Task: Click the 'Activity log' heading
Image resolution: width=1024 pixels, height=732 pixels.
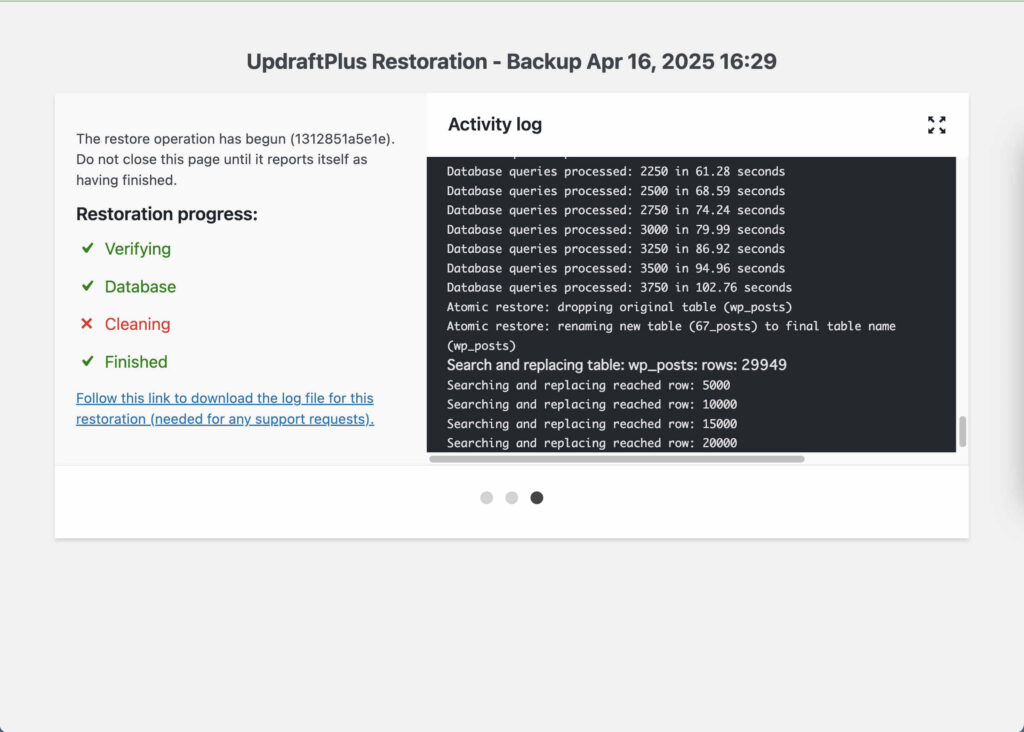Action: [495, 124]
